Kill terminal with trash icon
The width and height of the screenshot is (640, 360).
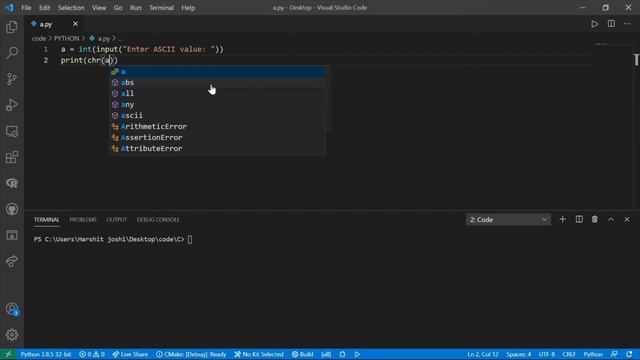coord(595,220)
